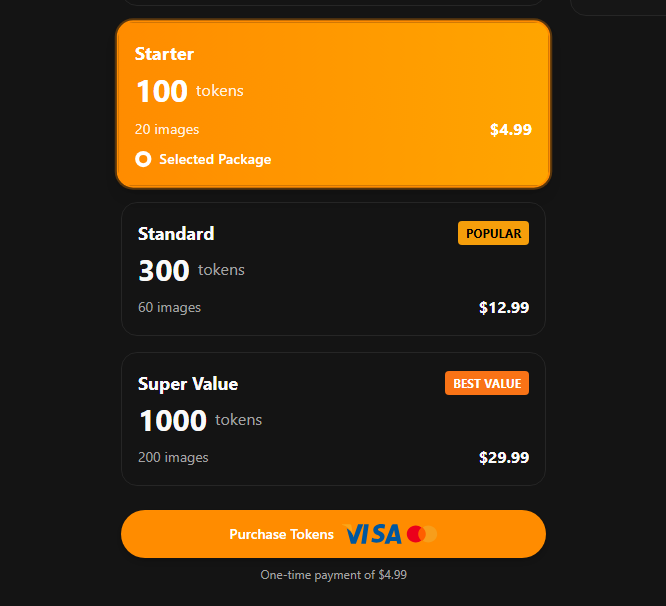Click the Starter package title

pyautogui.click(x=164, y=54)
